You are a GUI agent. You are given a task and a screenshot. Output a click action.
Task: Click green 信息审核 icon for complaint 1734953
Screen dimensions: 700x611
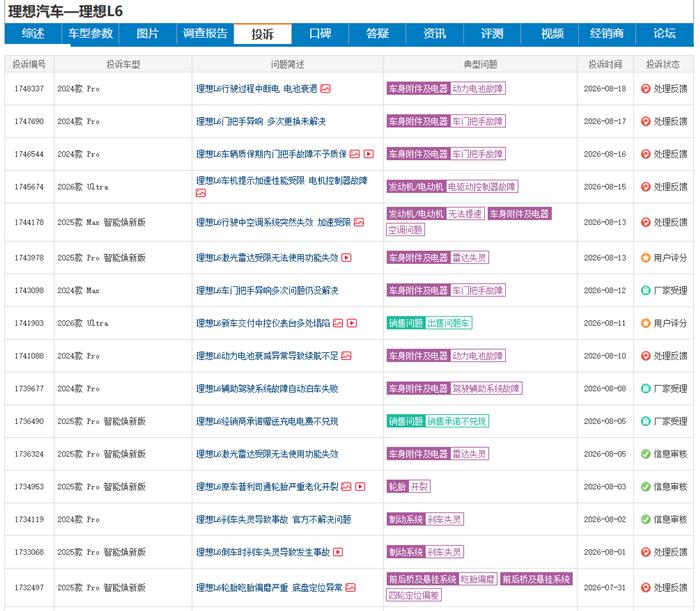point(646,486)
